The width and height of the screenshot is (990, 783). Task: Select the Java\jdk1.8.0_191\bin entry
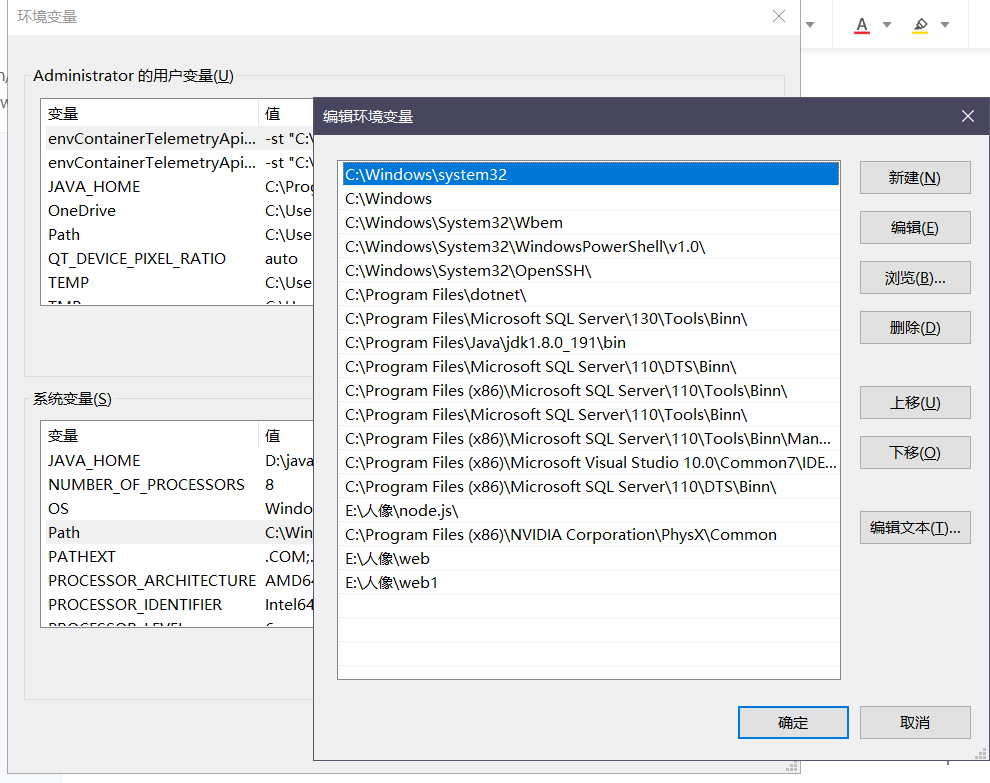[x=590, y=342]
